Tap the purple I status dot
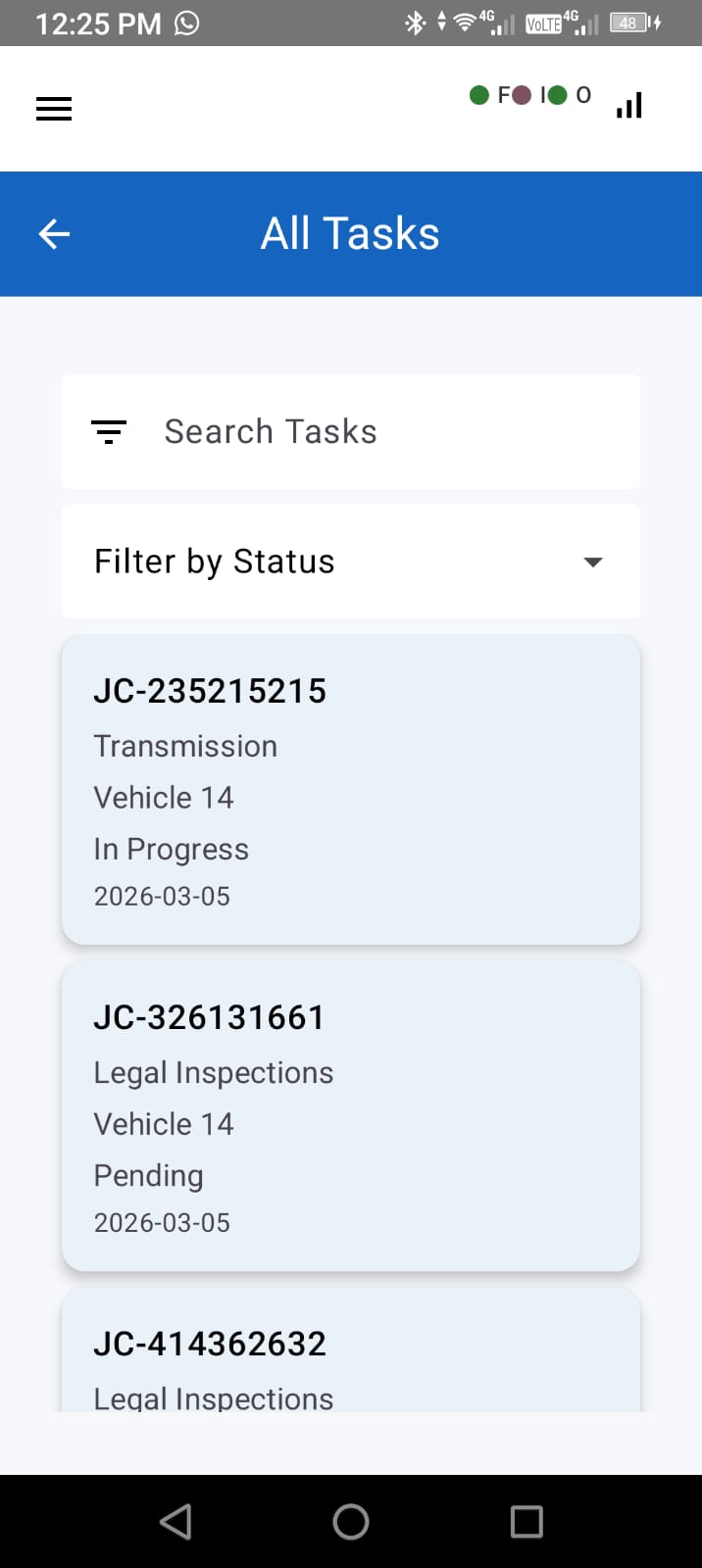Screen dimensions: 702x1568 [x=522, y=95]
